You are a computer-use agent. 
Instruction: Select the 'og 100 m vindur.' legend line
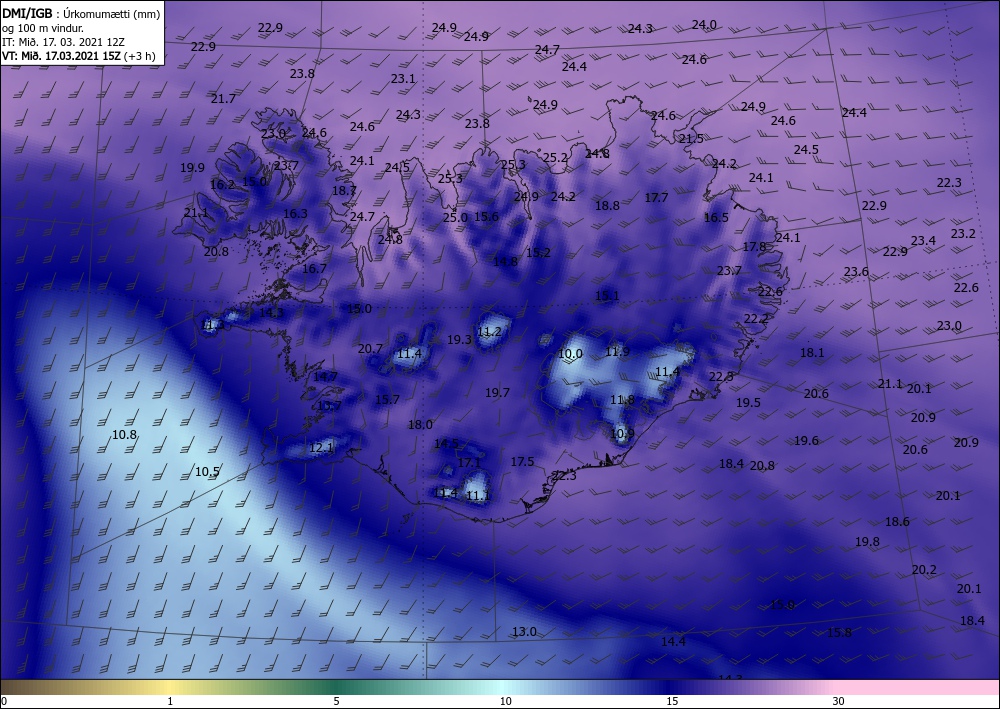pyautogui.click(x=43, y=28)
